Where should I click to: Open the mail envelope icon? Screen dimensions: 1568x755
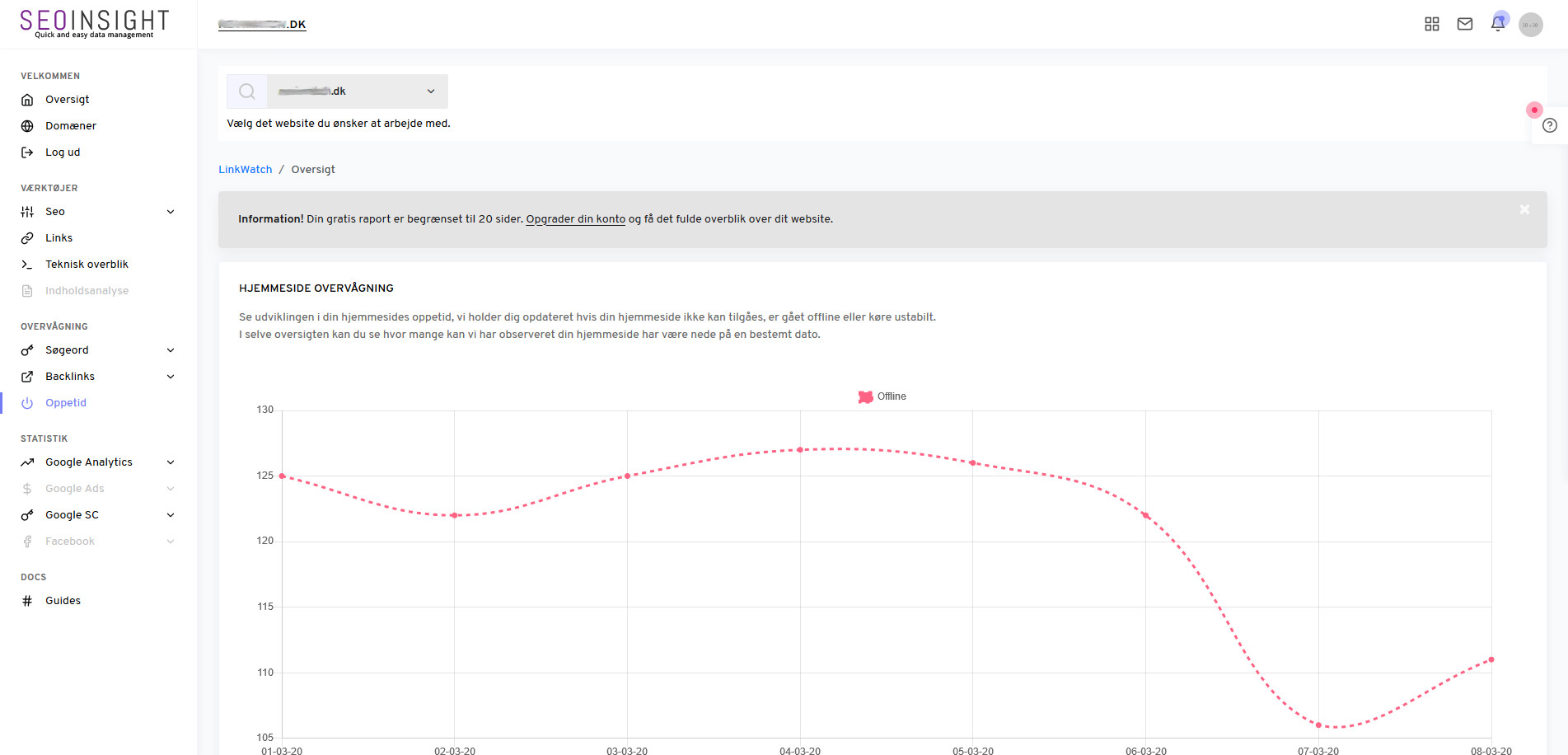click(x=1464, y=24)
